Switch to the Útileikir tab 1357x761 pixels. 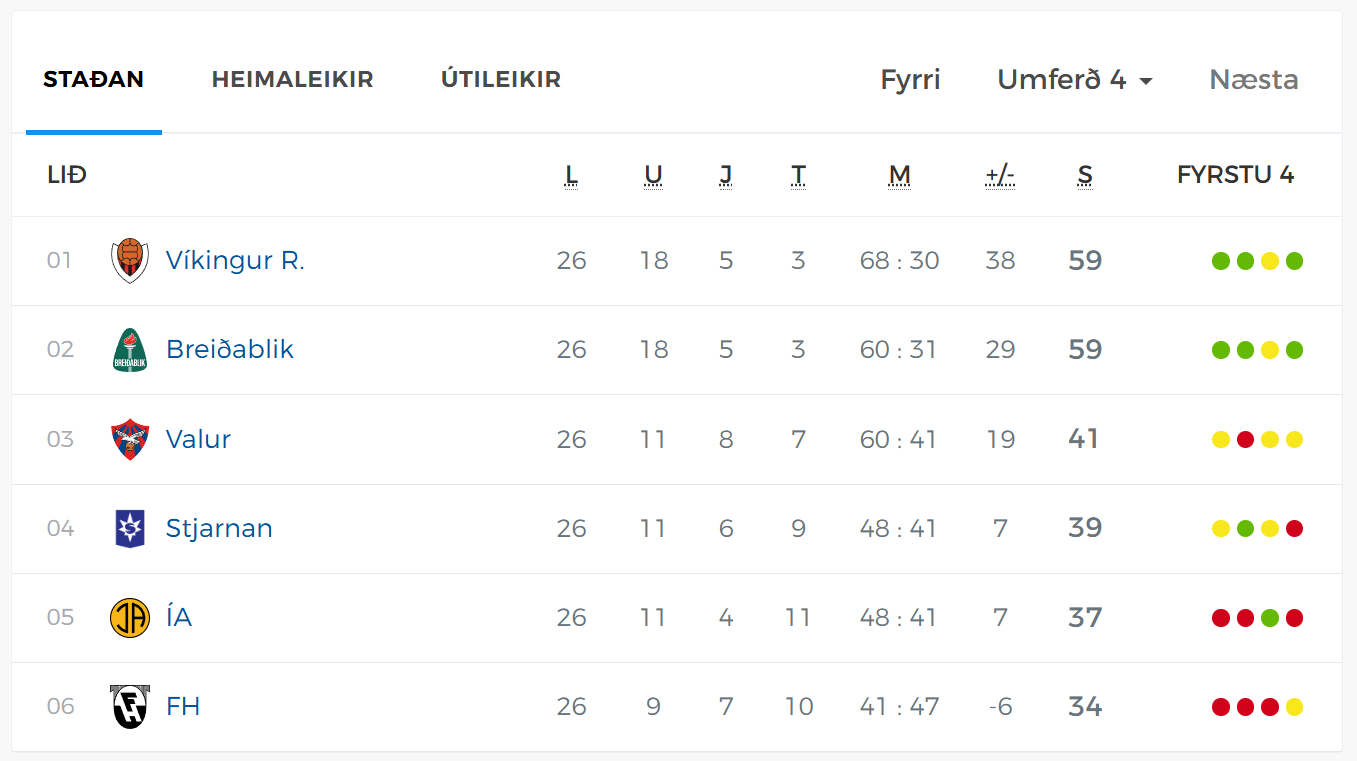500,80
